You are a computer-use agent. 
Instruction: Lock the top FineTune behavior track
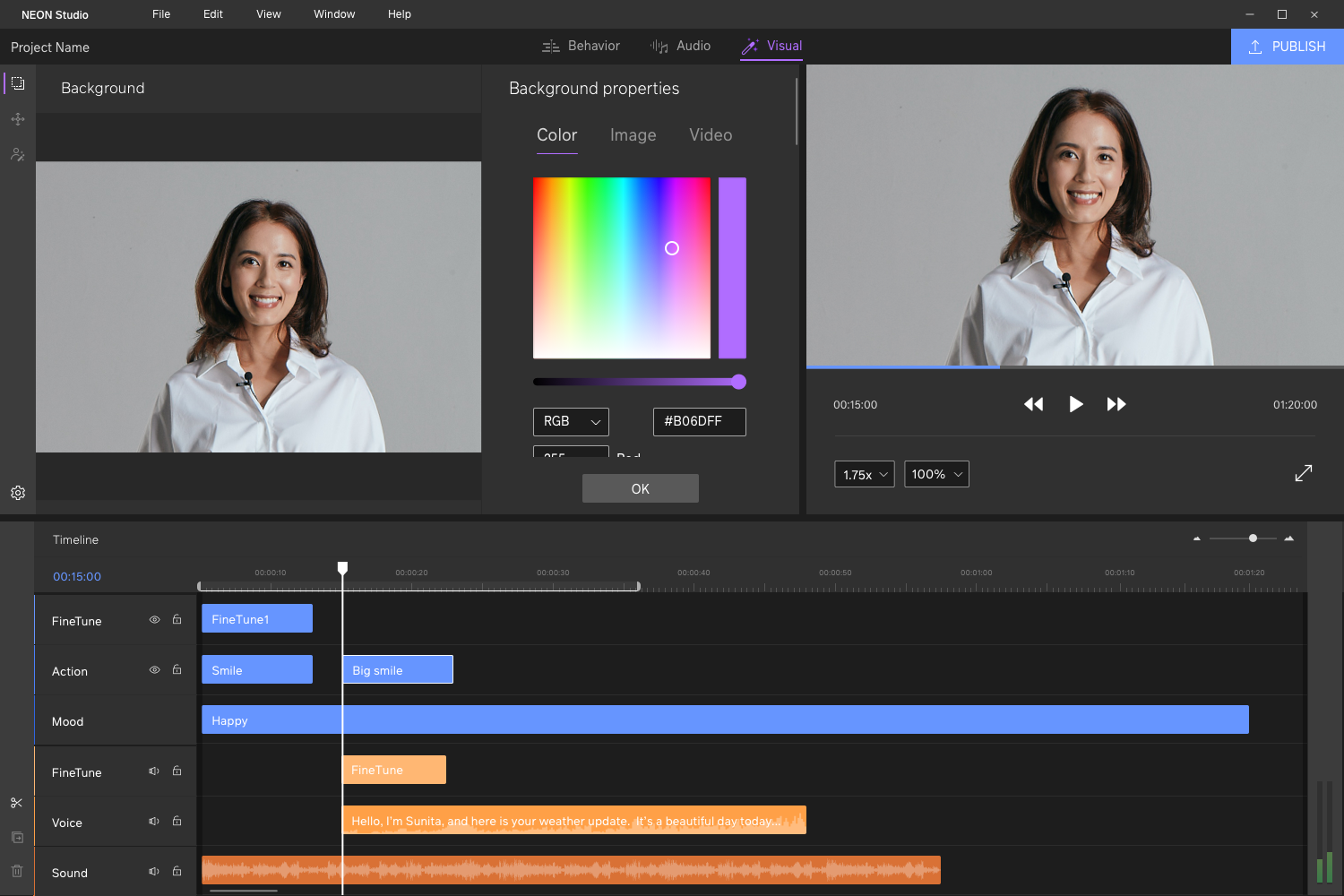[x=177, y=619]
